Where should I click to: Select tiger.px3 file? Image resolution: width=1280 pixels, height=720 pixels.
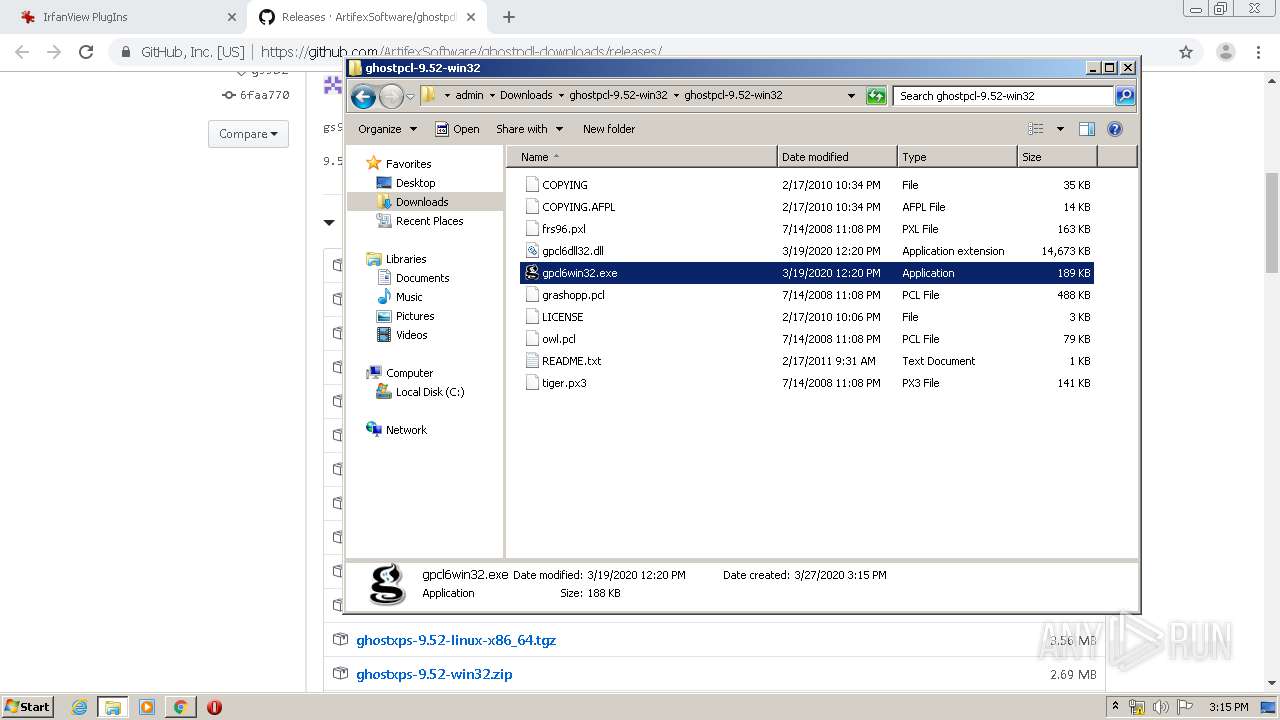click(x=807, y=383)
